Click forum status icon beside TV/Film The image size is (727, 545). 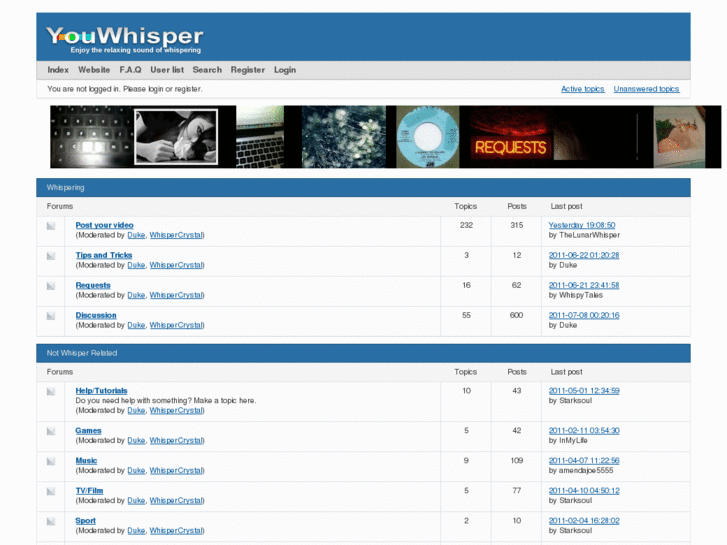(51, 492)
